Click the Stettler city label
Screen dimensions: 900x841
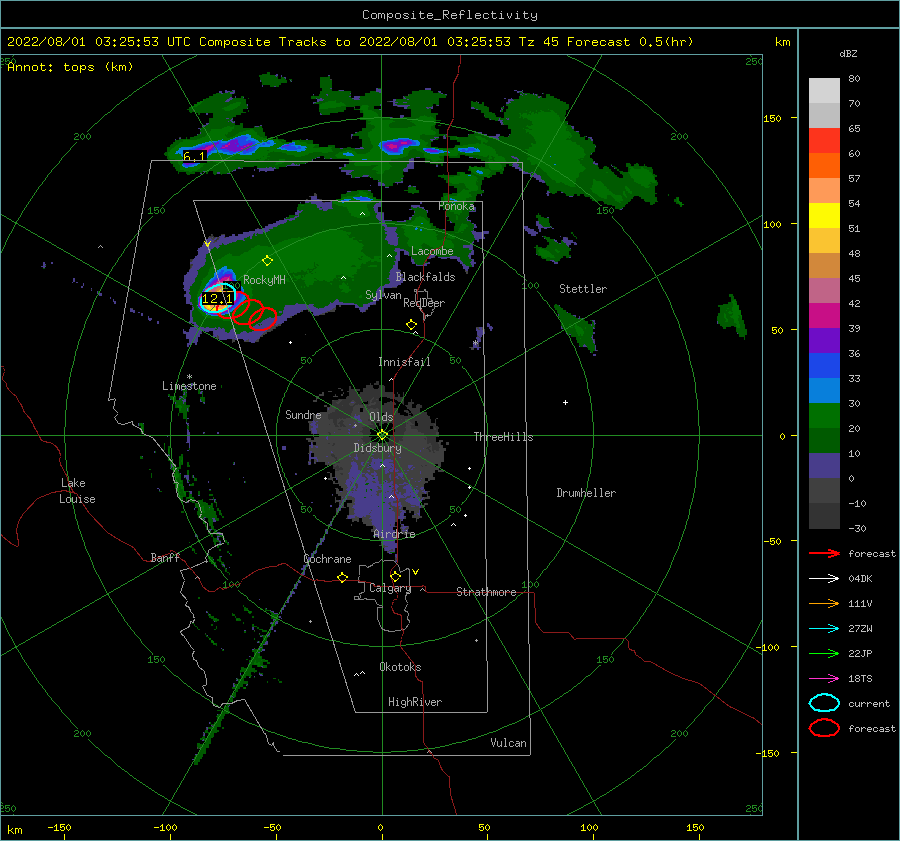coord(583,289)
